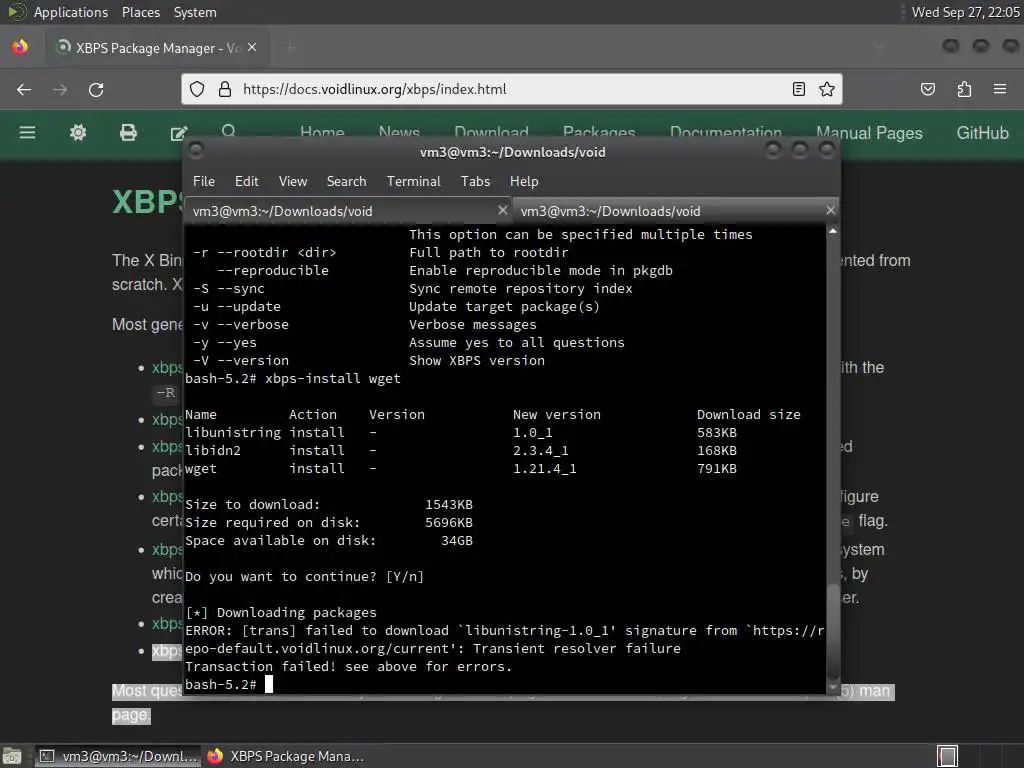Open the terminal Tabs menu
The height and width of the screenshot is (768, 1024).
coord(475,182)
